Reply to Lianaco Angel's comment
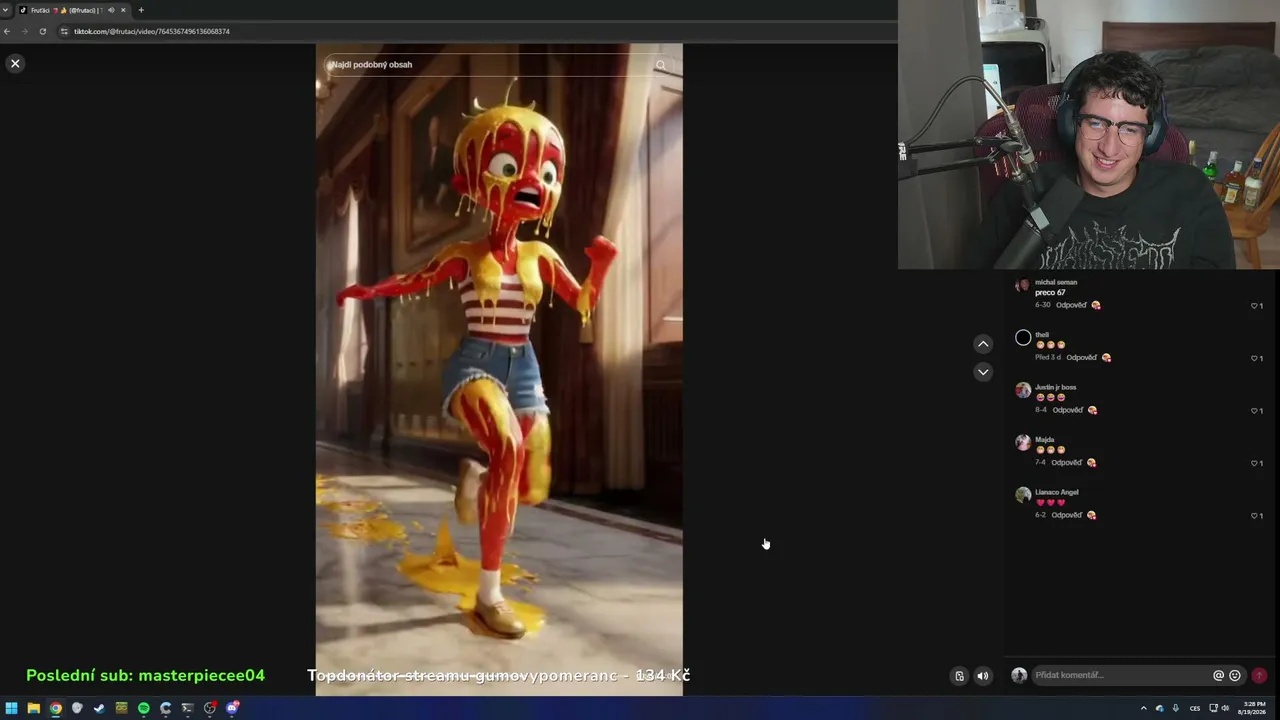This screenshot has width=1280, height=720. point(1066,515)
